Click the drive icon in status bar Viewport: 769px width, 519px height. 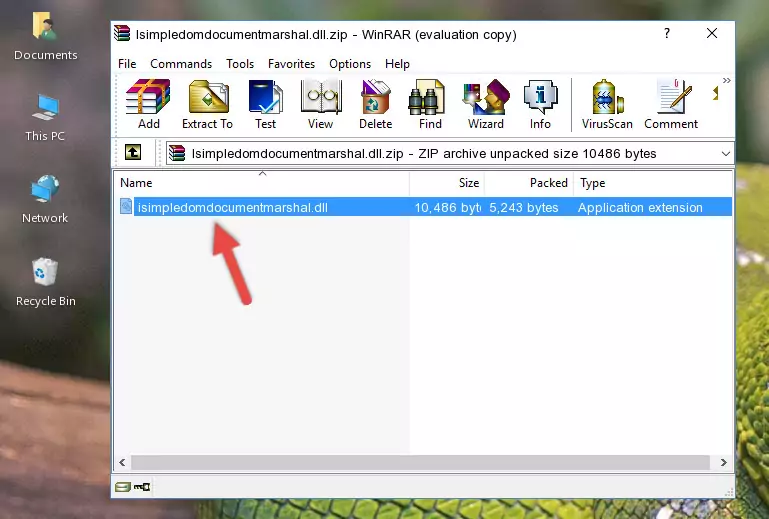tap(123, 487)
